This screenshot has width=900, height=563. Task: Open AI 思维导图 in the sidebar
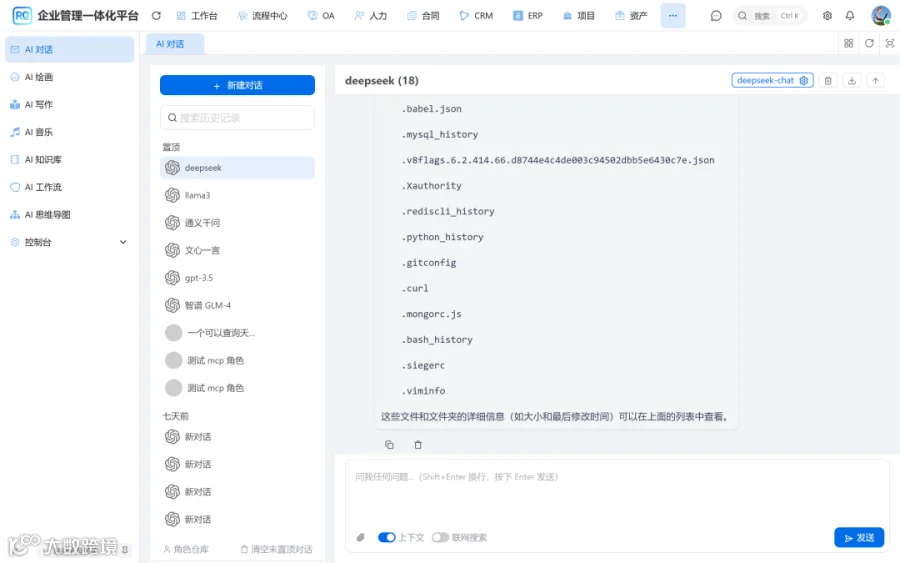click(x=69, y=215)
